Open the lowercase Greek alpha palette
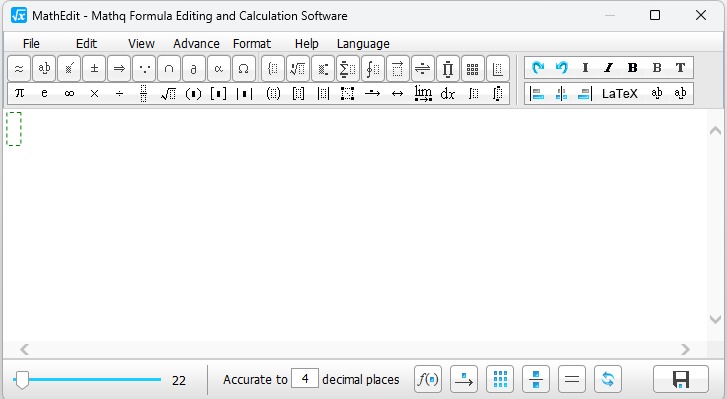727x399 pixels. (x=219, y=69)
